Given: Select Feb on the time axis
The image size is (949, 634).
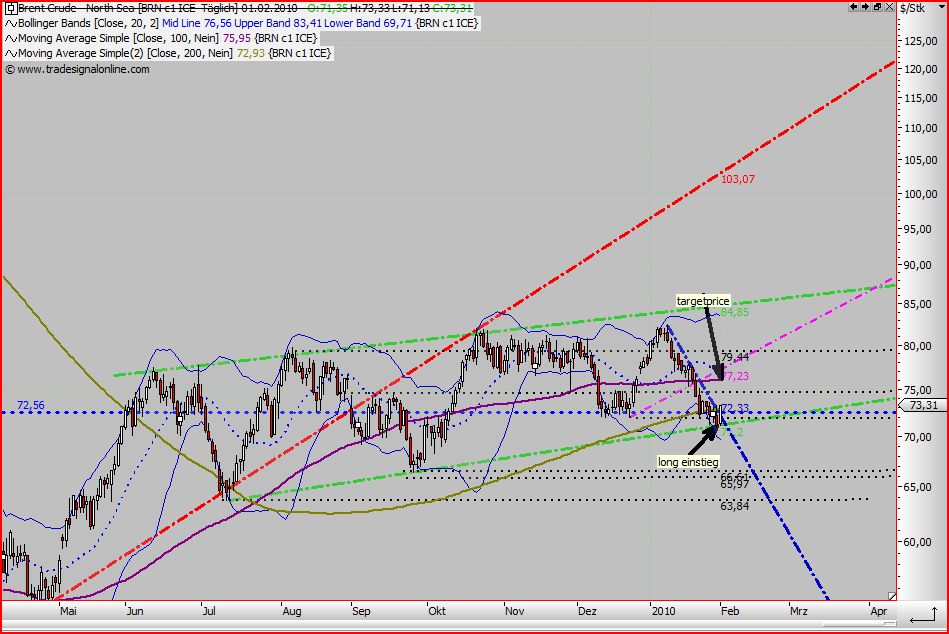Looking at the screenshot, I should point(730,610).
